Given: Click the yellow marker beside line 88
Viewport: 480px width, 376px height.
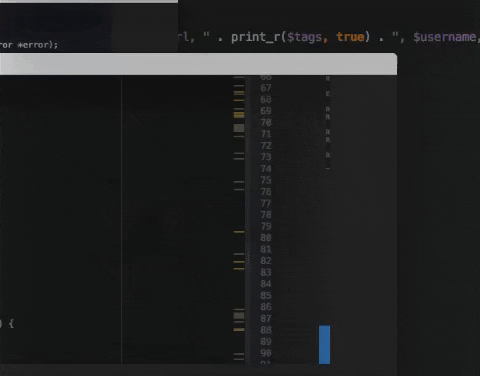Looking at the screenshot, I should pos(239,330).
